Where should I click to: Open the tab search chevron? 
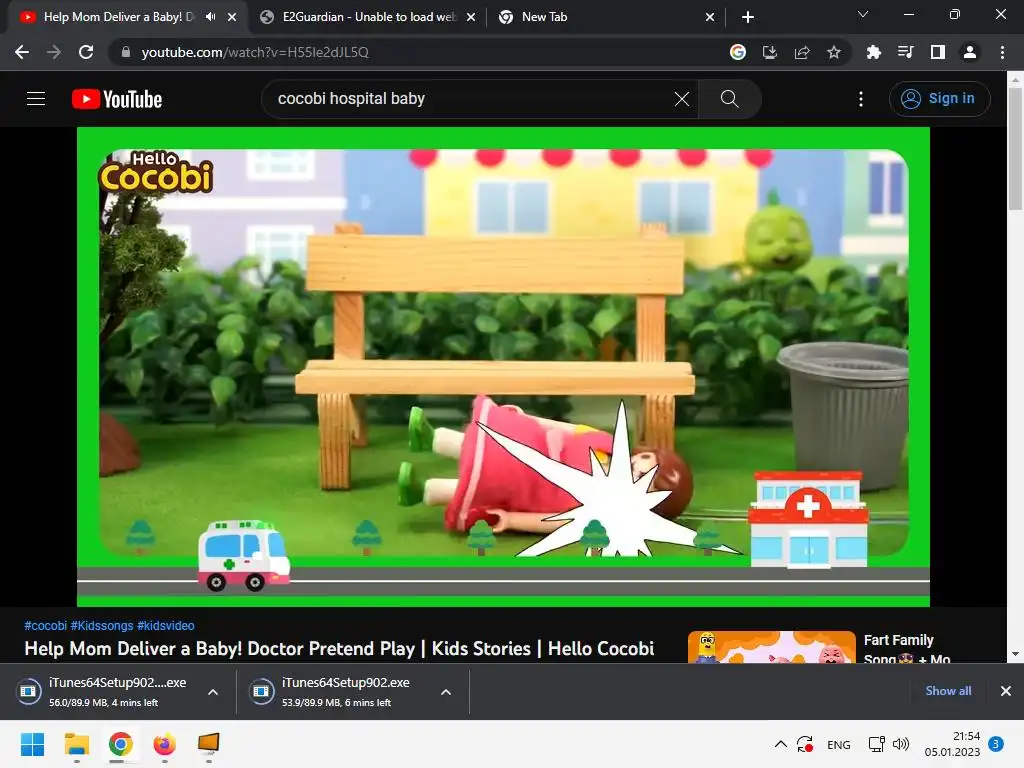[x=863, y=14]
